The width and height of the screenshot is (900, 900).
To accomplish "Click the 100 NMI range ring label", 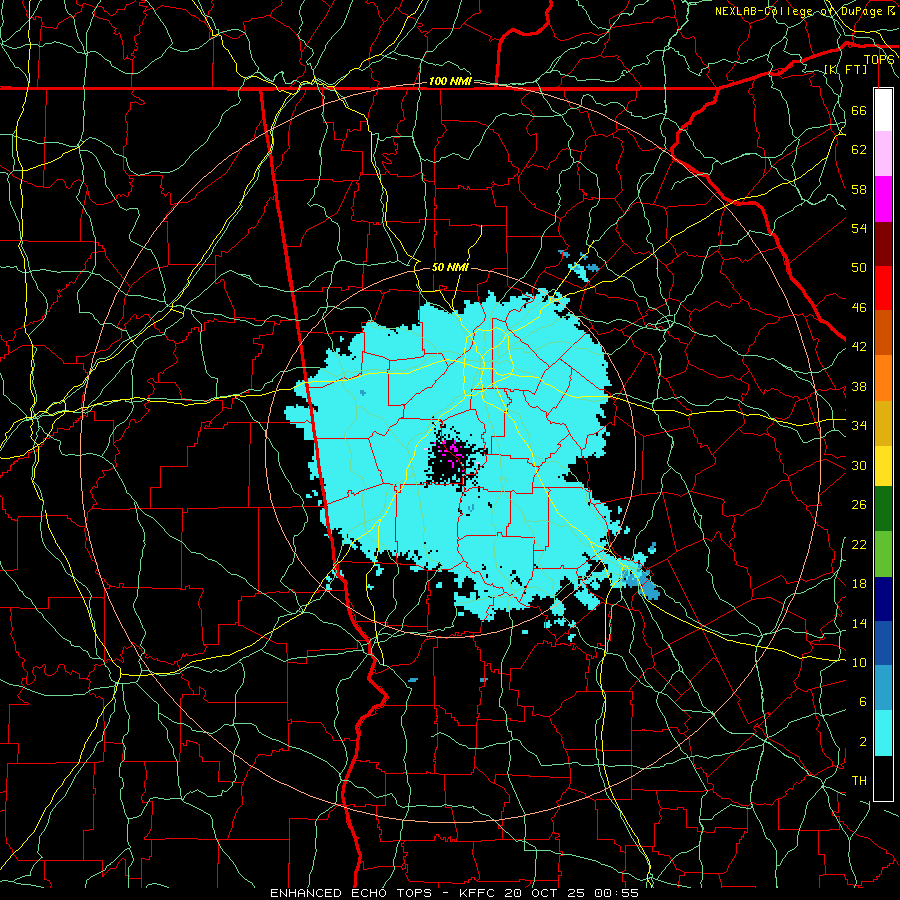I will [450, 81].
